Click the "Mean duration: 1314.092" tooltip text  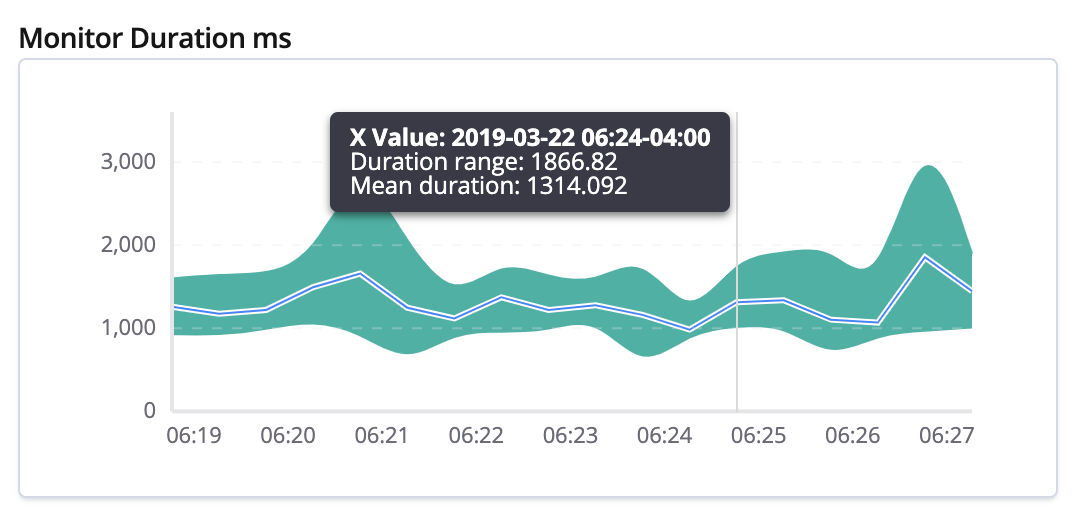coord(488,185)
